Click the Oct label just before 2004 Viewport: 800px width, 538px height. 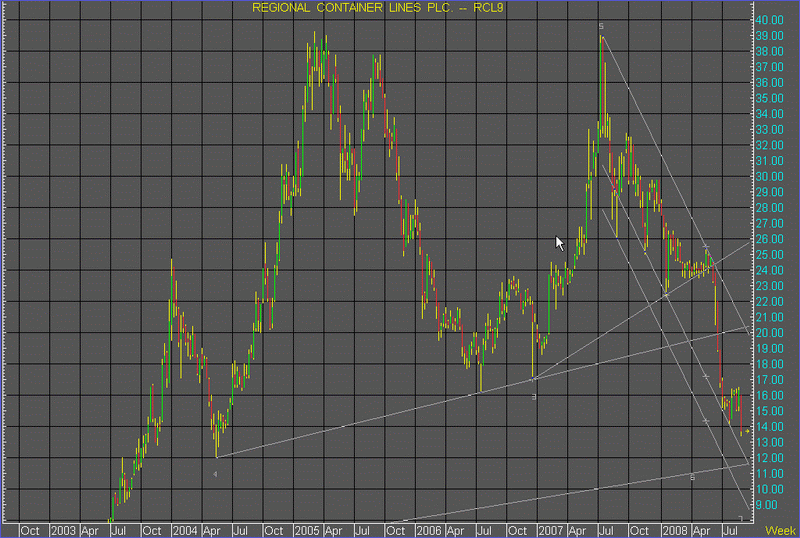click(152, 531)
